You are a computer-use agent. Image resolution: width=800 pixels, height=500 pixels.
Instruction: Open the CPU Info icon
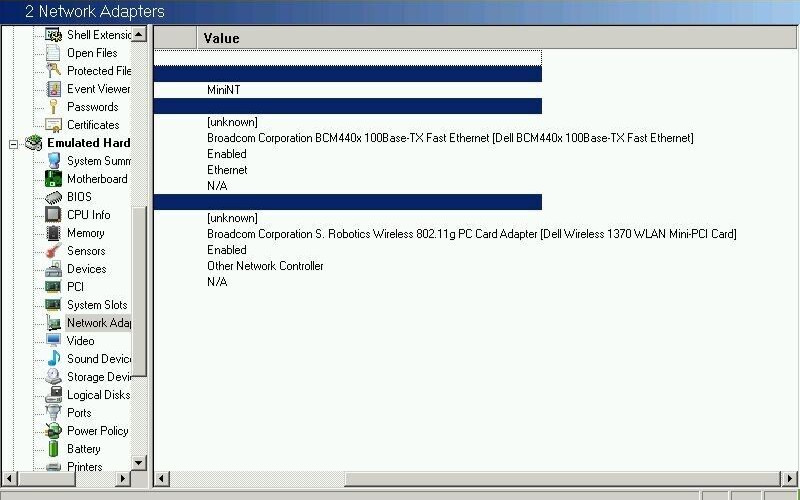point(53,215)
